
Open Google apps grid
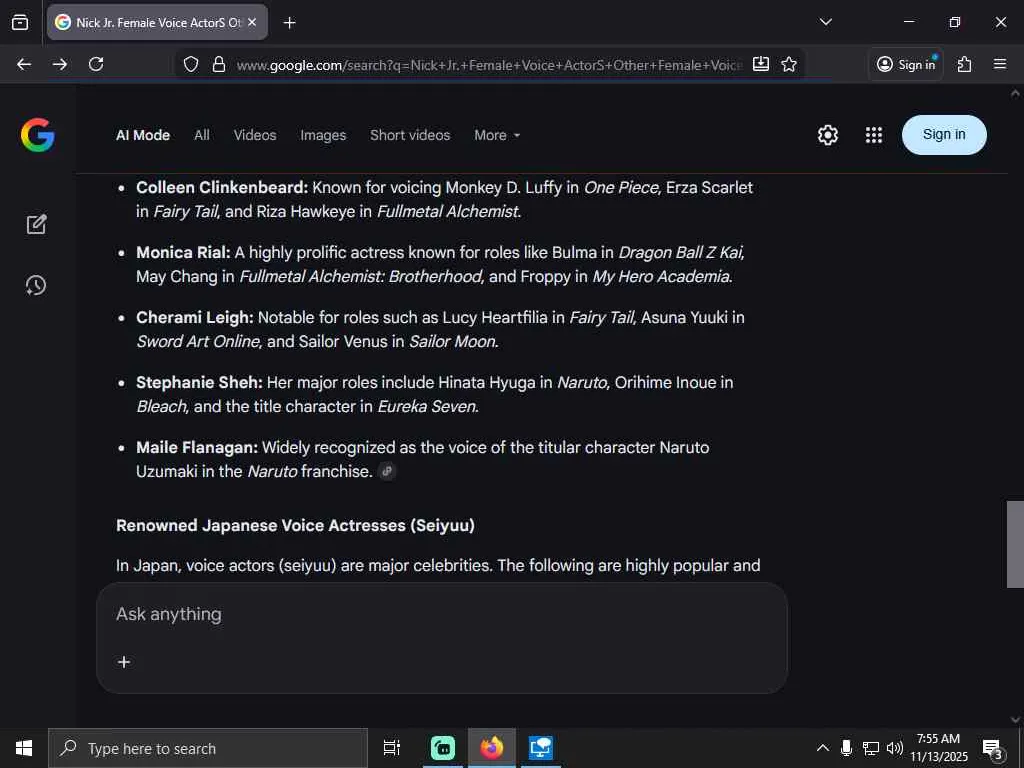point(874,135)
